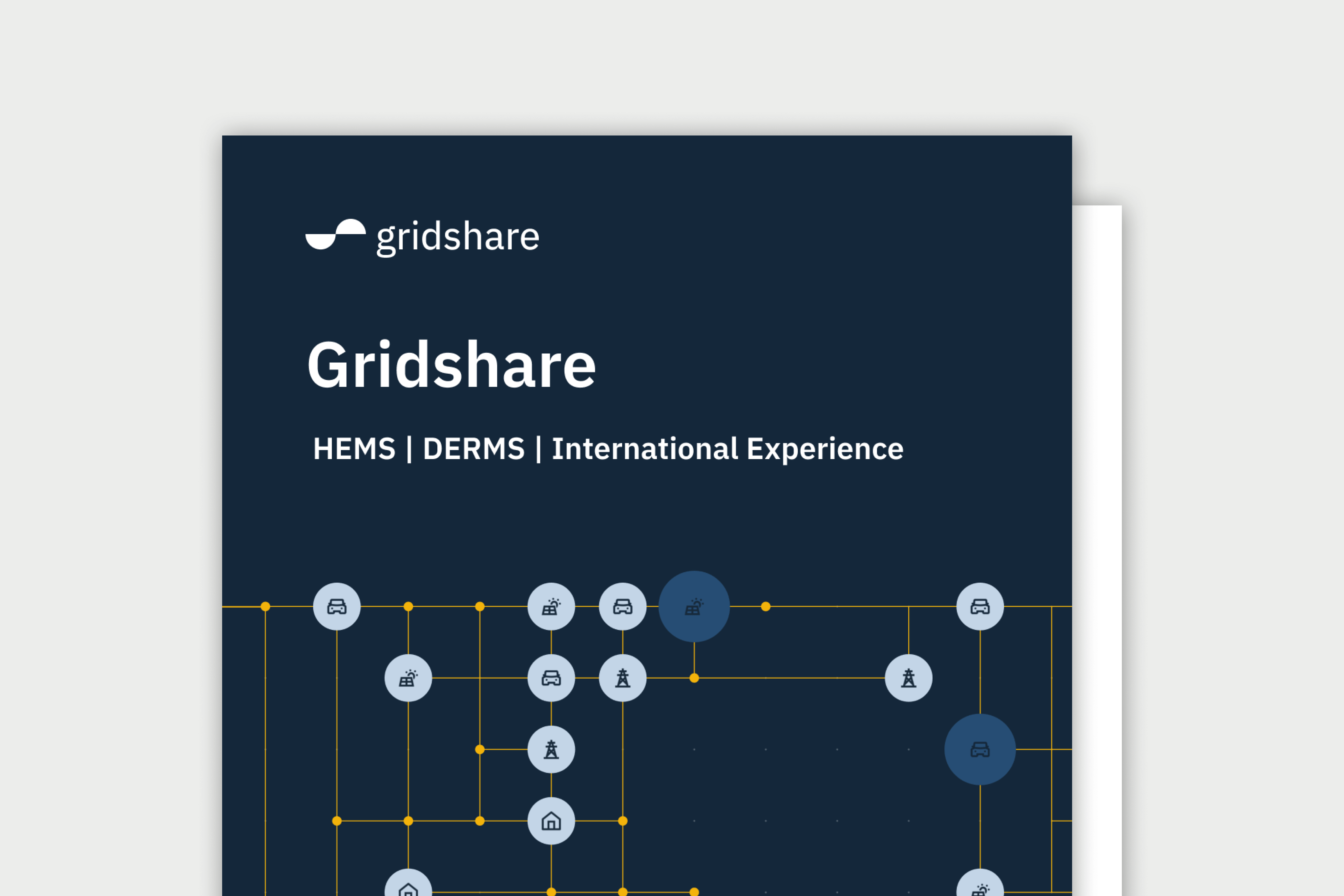The width and height of the screenshot is (1344, 896).
Task: Click the partially cut-off house icon at bottom
Action: [x=408, y=886]
